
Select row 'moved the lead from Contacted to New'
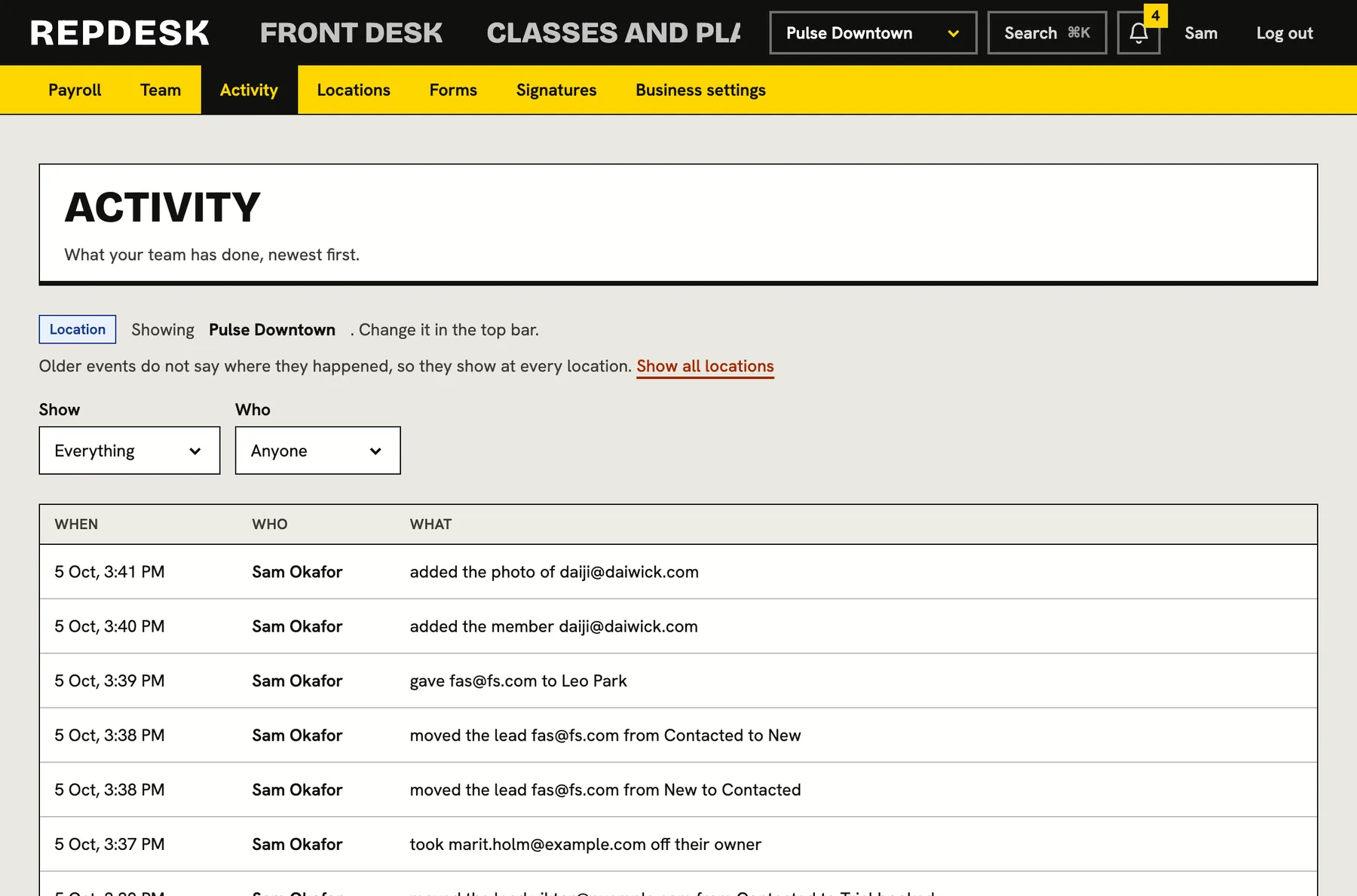[x=678, y=735]
